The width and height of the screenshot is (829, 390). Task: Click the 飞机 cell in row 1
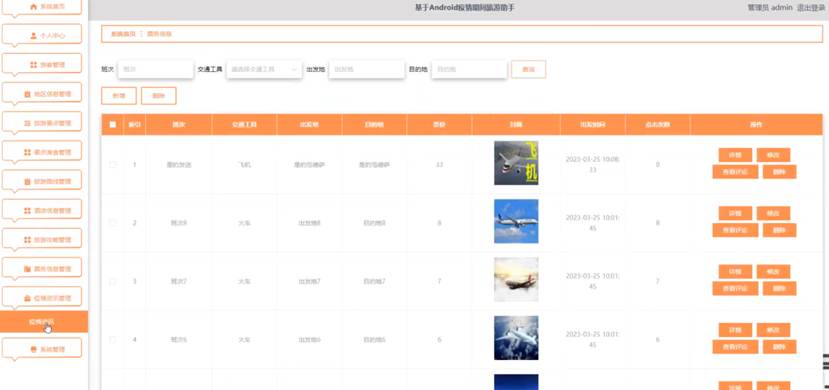[244, 164]
